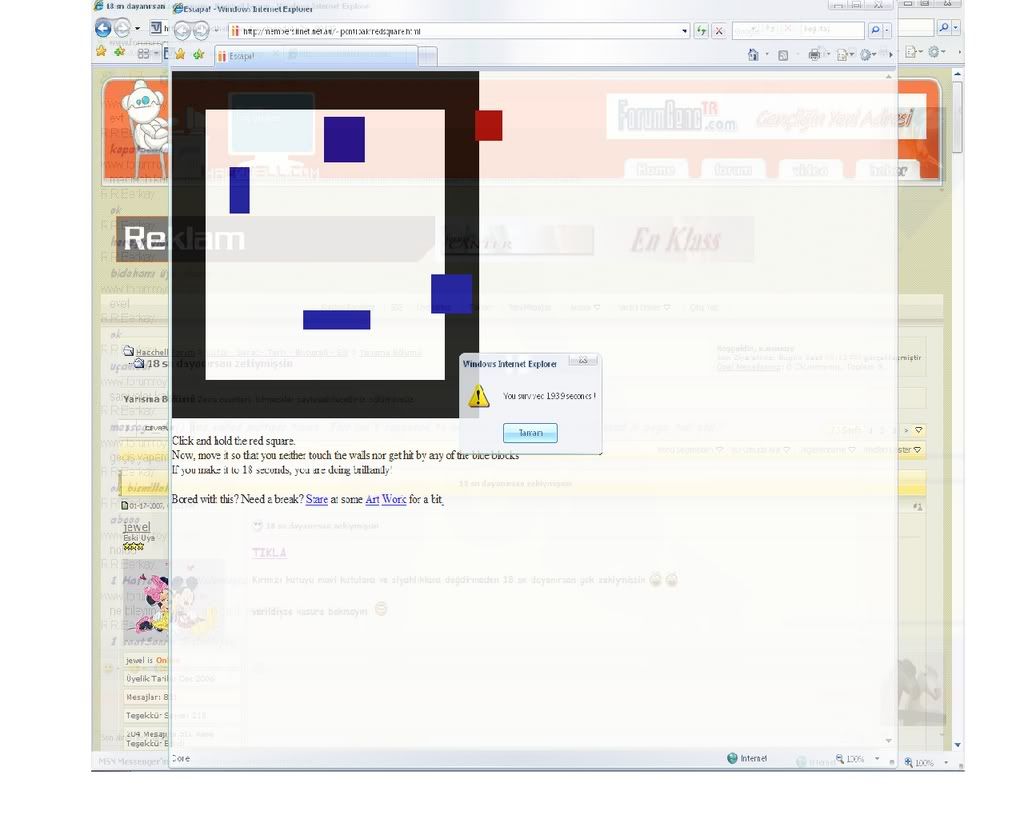Click the forum window vertical scrollbar down arrow

957,745
